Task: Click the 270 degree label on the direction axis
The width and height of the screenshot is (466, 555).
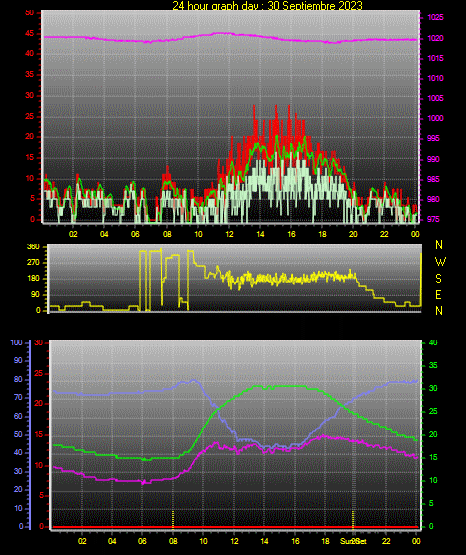Action: pos(34,263)
